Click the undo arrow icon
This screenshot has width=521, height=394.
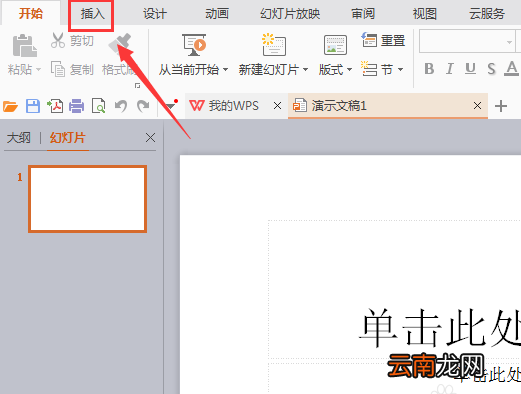(x=121, y=106)
